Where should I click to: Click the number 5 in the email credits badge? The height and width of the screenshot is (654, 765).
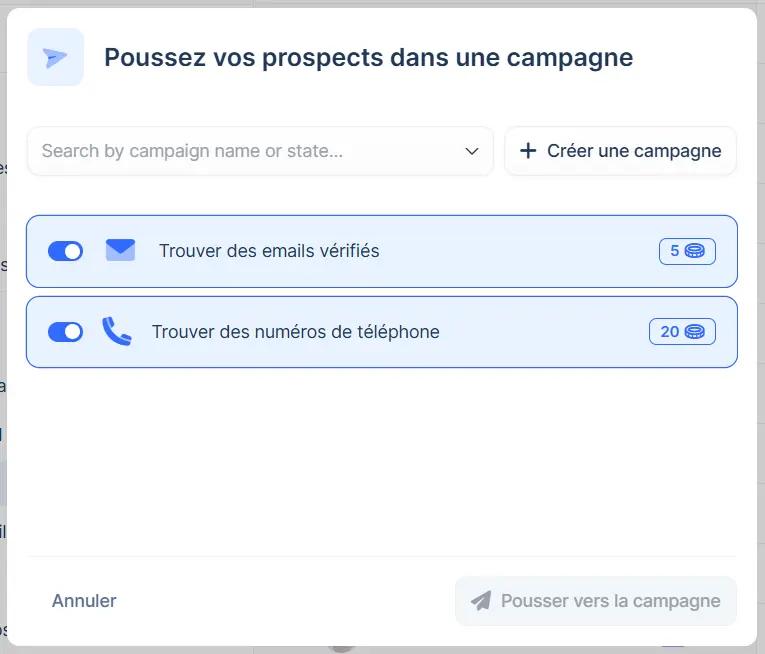675,251
